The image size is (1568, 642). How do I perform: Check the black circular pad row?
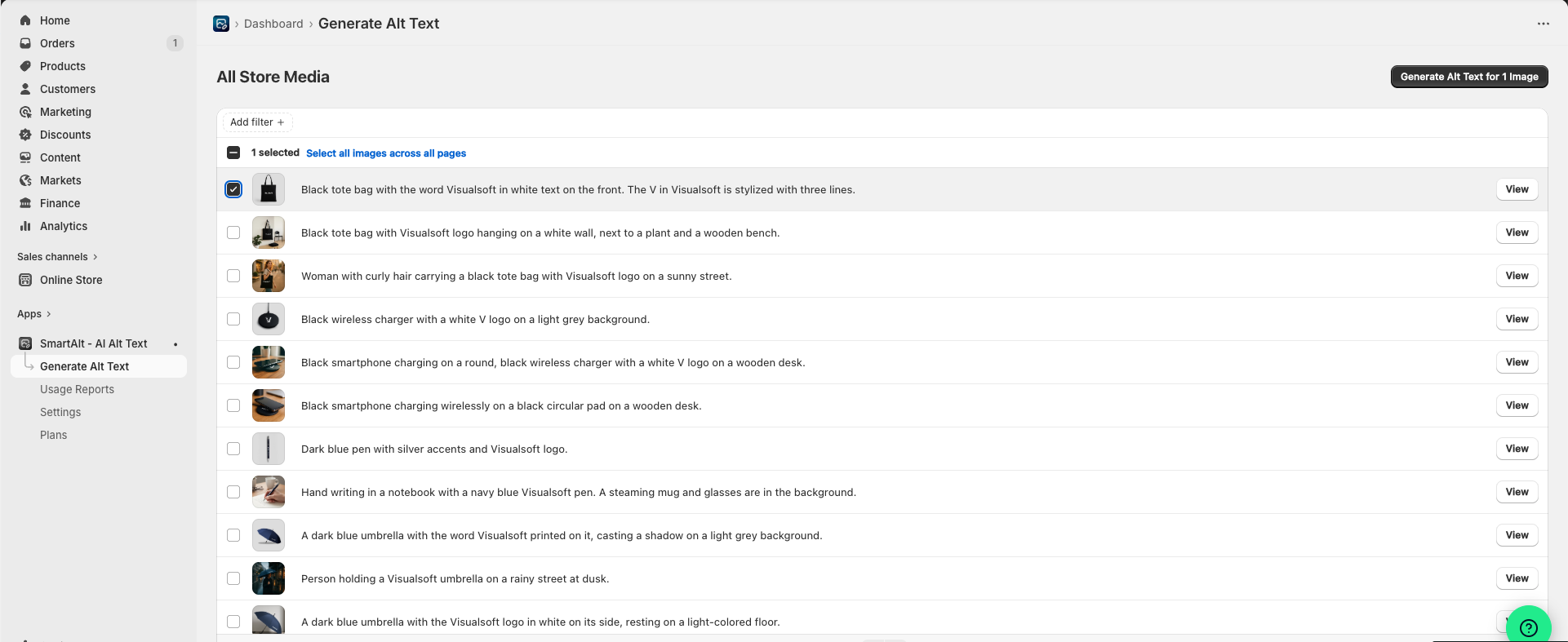pos(233,405)
